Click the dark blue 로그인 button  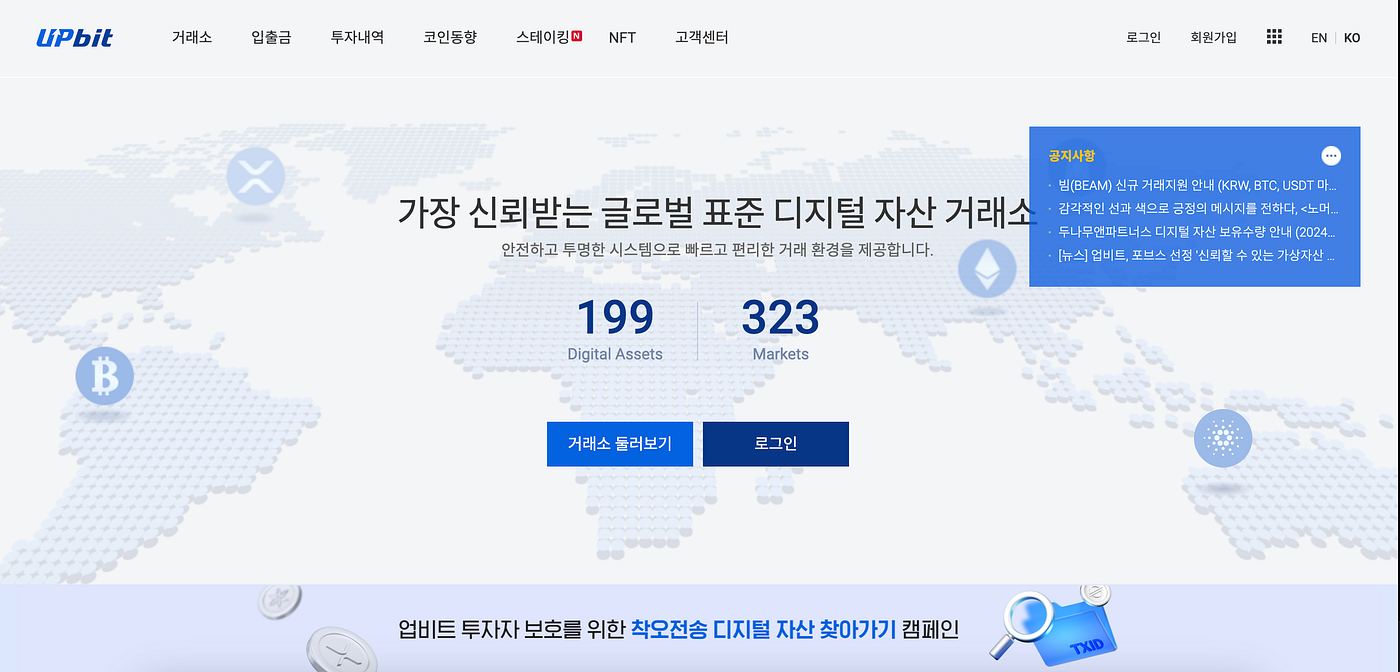click(x=776, y=444)
